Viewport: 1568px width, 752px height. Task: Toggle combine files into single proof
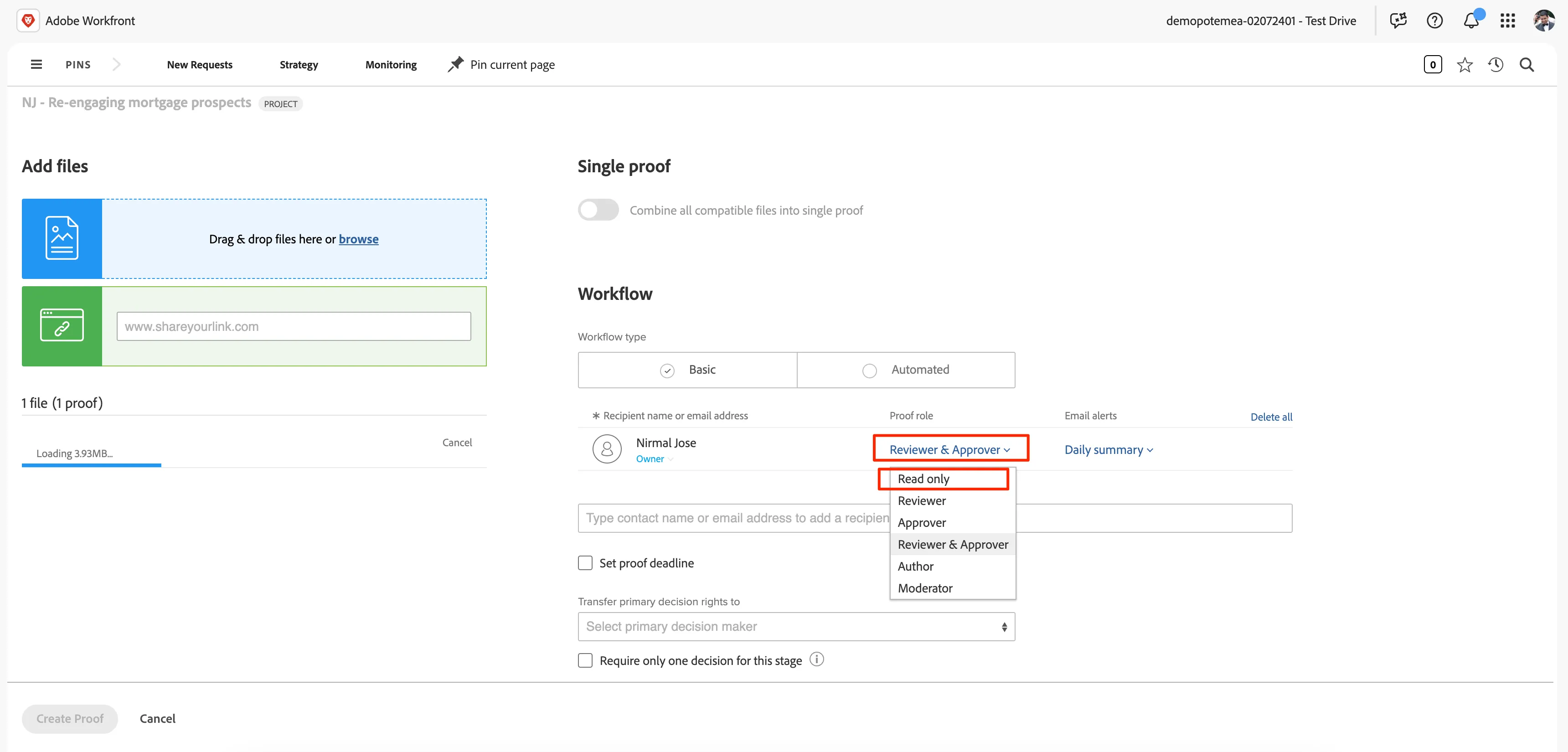coord(598,210)
